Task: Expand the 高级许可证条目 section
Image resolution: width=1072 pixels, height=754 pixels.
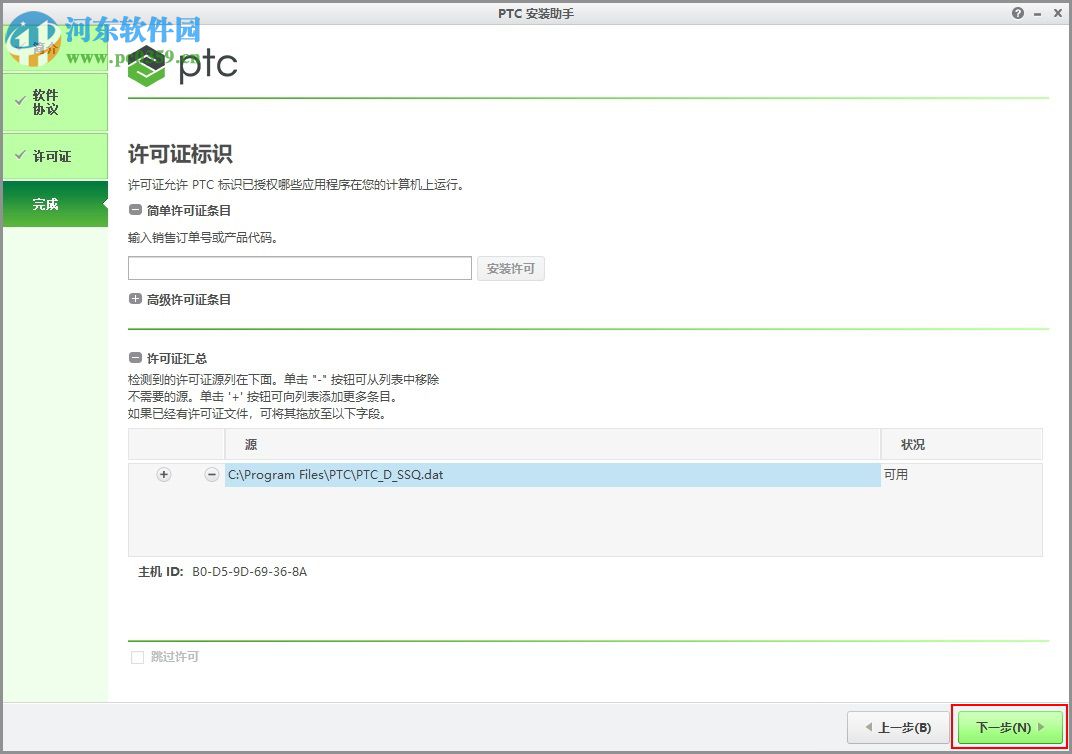Action: click(x=134, y=299)
